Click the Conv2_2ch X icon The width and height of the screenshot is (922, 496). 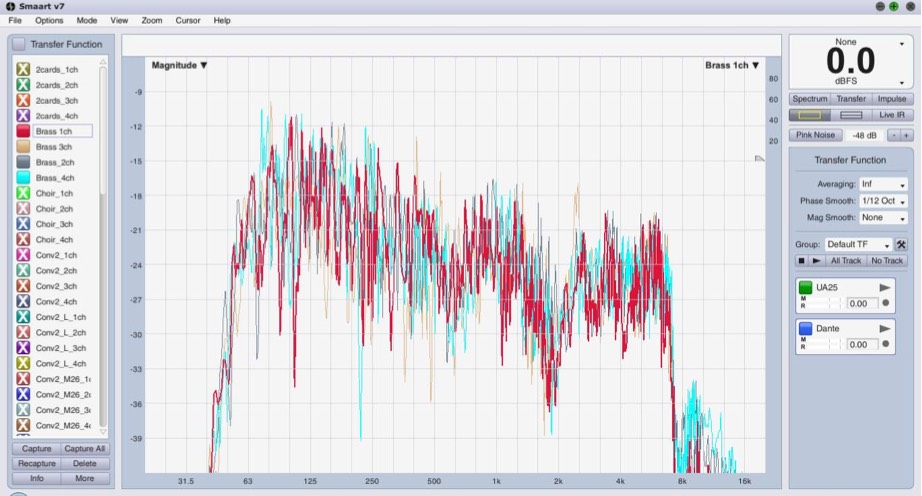pyautogui.click(x=23, y=270)
